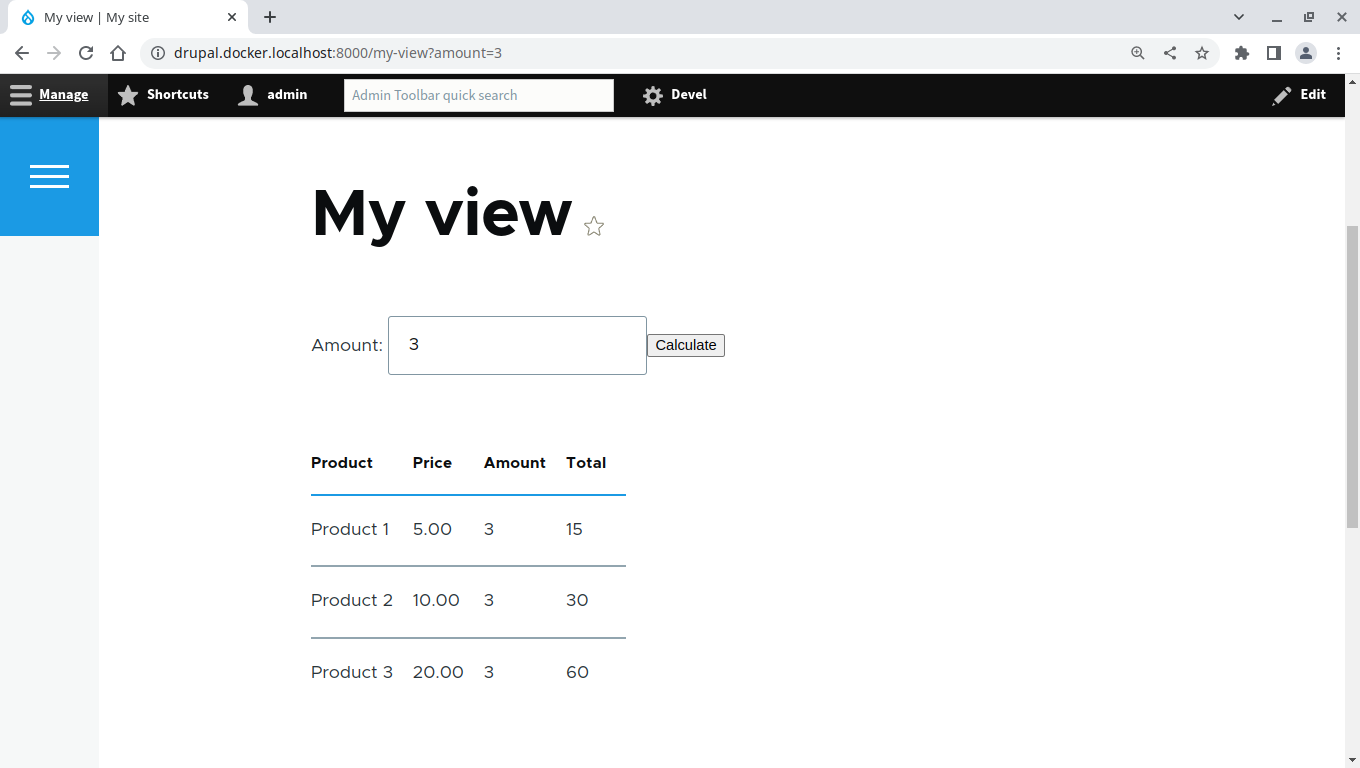Click the Edit pencil toolbar button
The image size is (1360, 768).
(x=1299, y=95)
